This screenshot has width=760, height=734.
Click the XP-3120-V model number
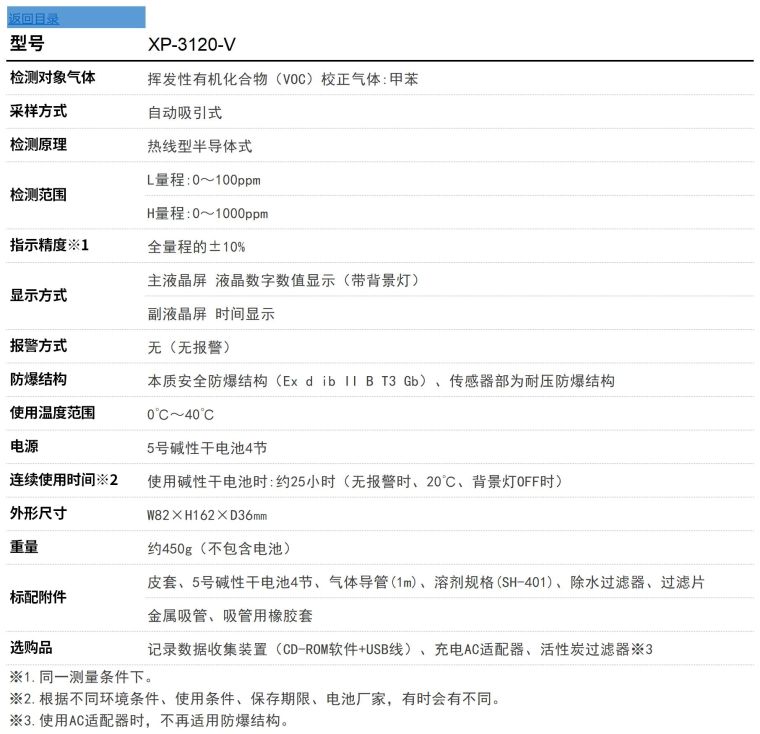(x=191, y=45)
